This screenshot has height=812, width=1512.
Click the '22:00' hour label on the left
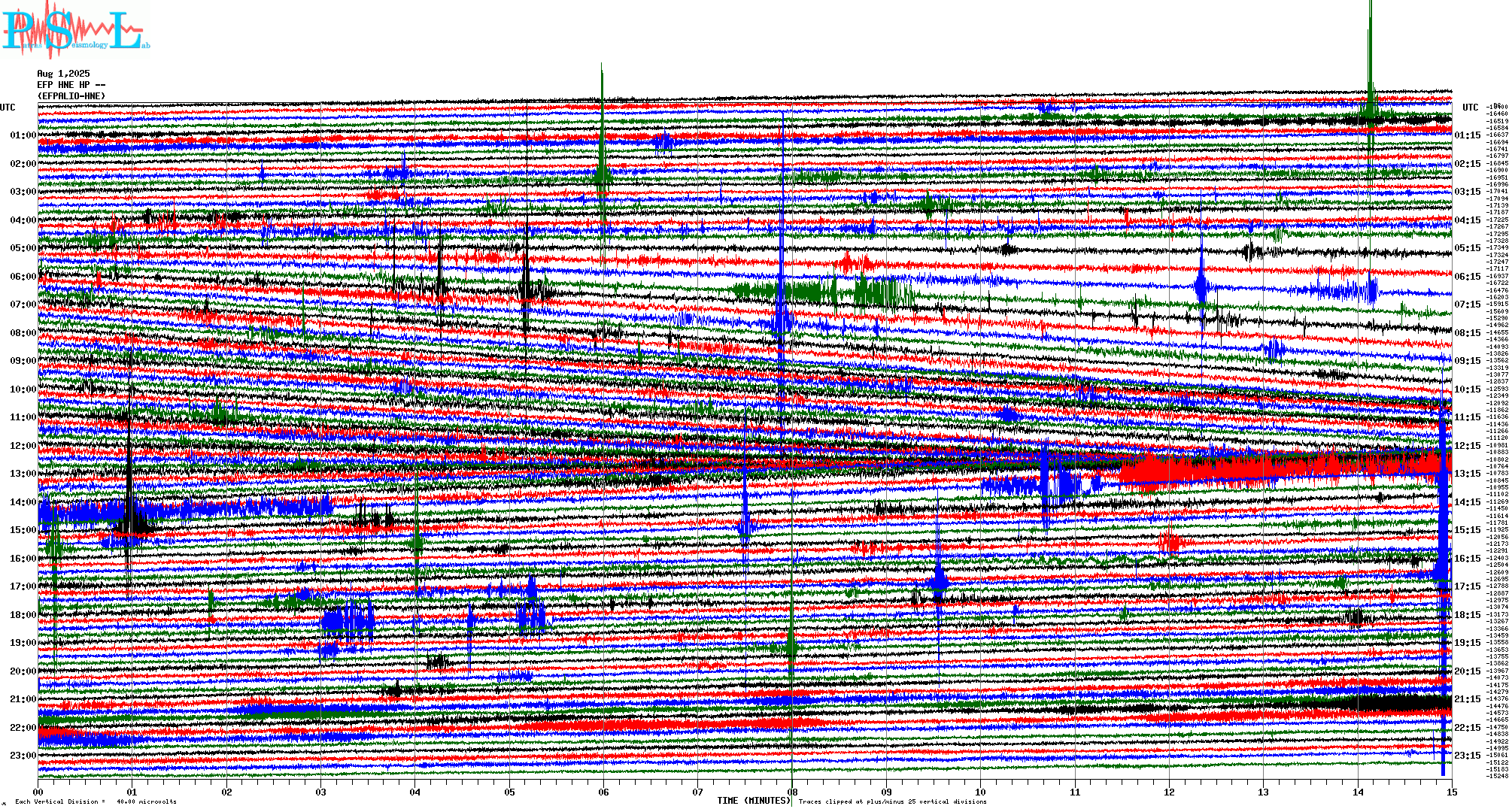click(x=23, y=728)
